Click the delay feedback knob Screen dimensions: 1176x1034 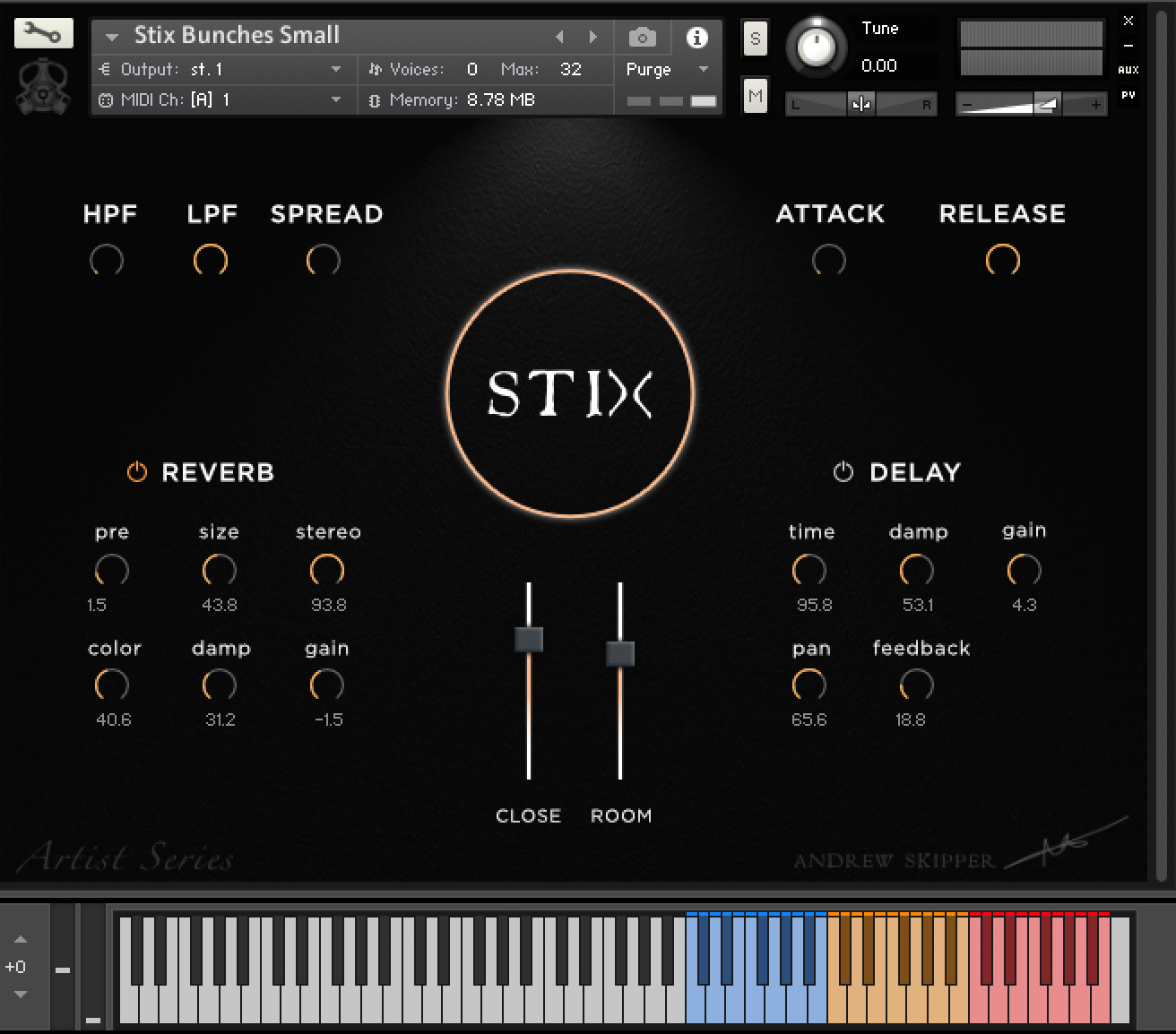coord(917,686)
